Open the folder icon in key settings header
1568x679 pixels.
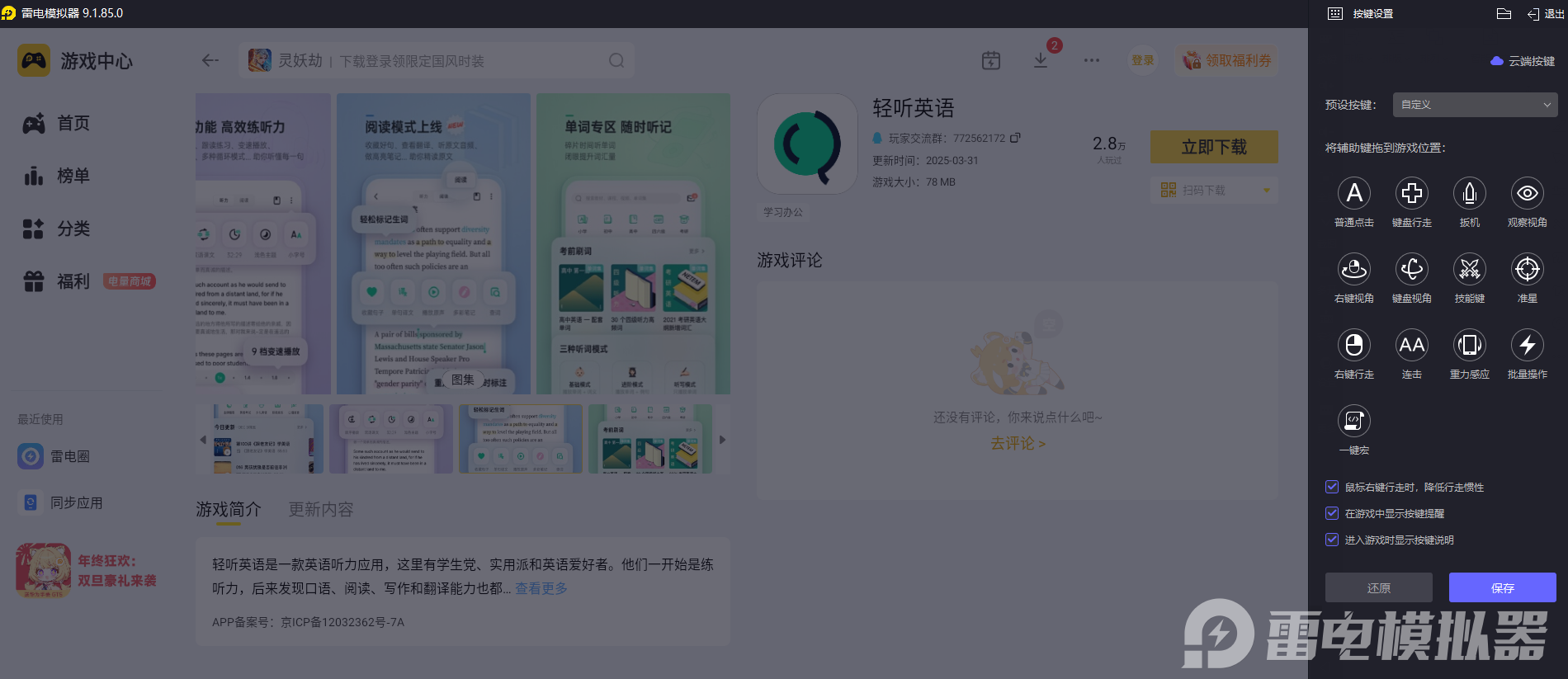(x=1504, y=13)
